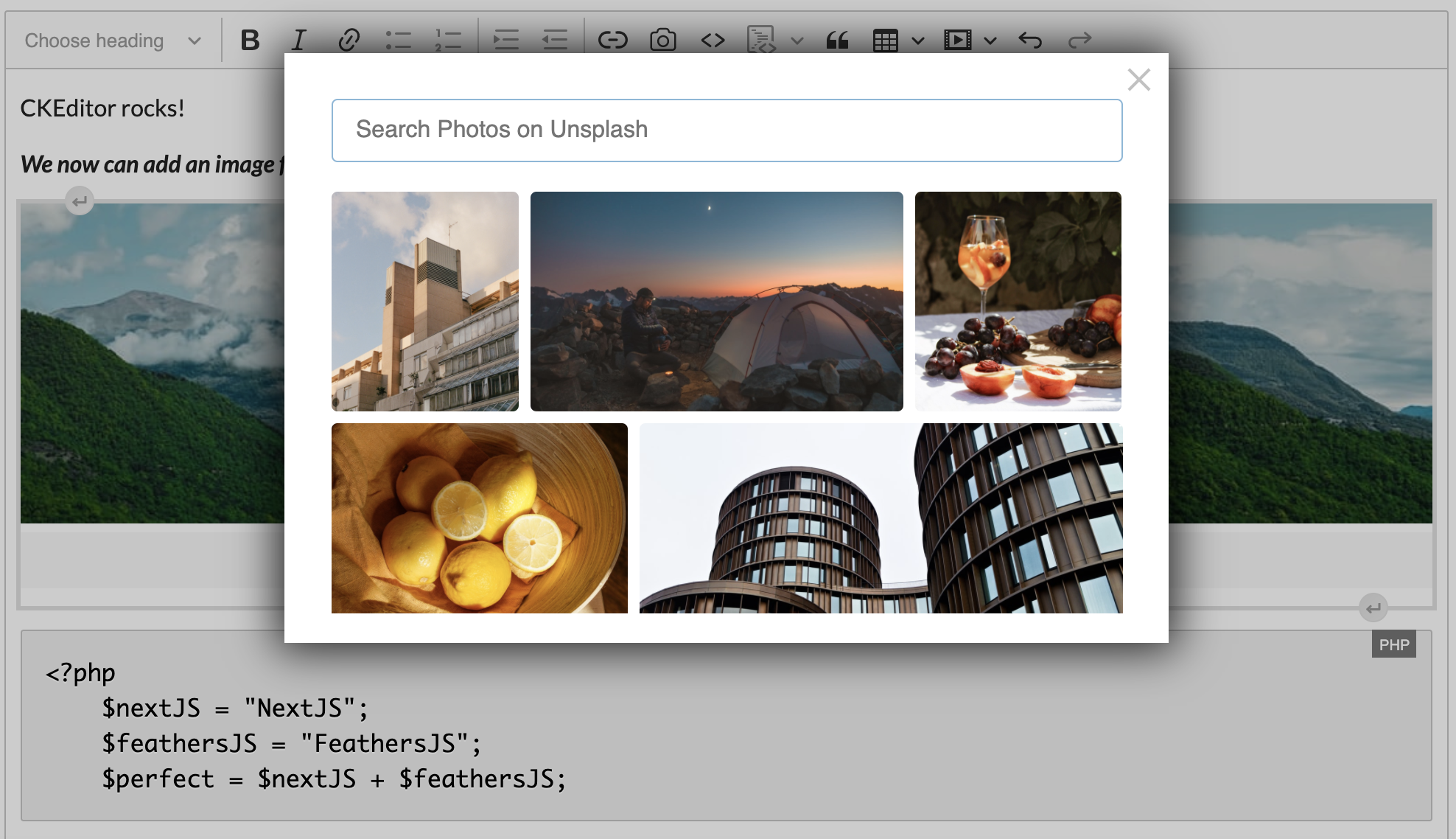
Task: Increase the text indent
Action: (x=506, y=40)
